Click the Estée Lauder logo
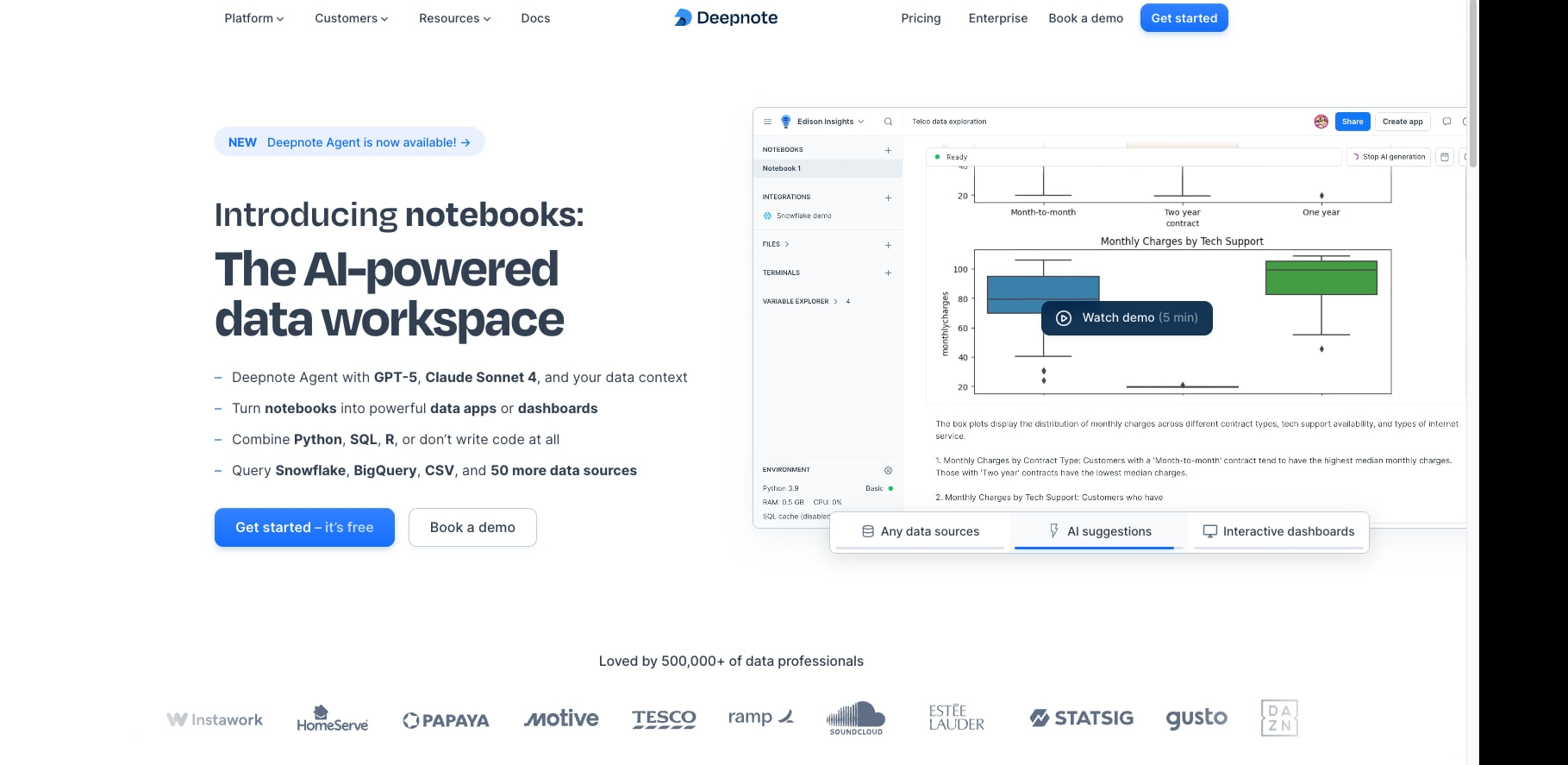The image size is (1568, 765). [956, 718]
